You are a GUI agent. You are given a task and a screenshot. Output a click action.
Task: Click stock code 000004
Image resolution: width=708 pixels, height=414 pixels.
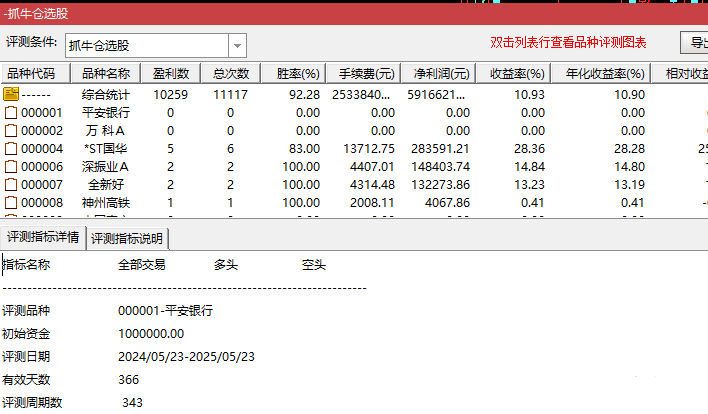[x=42, y=149]
